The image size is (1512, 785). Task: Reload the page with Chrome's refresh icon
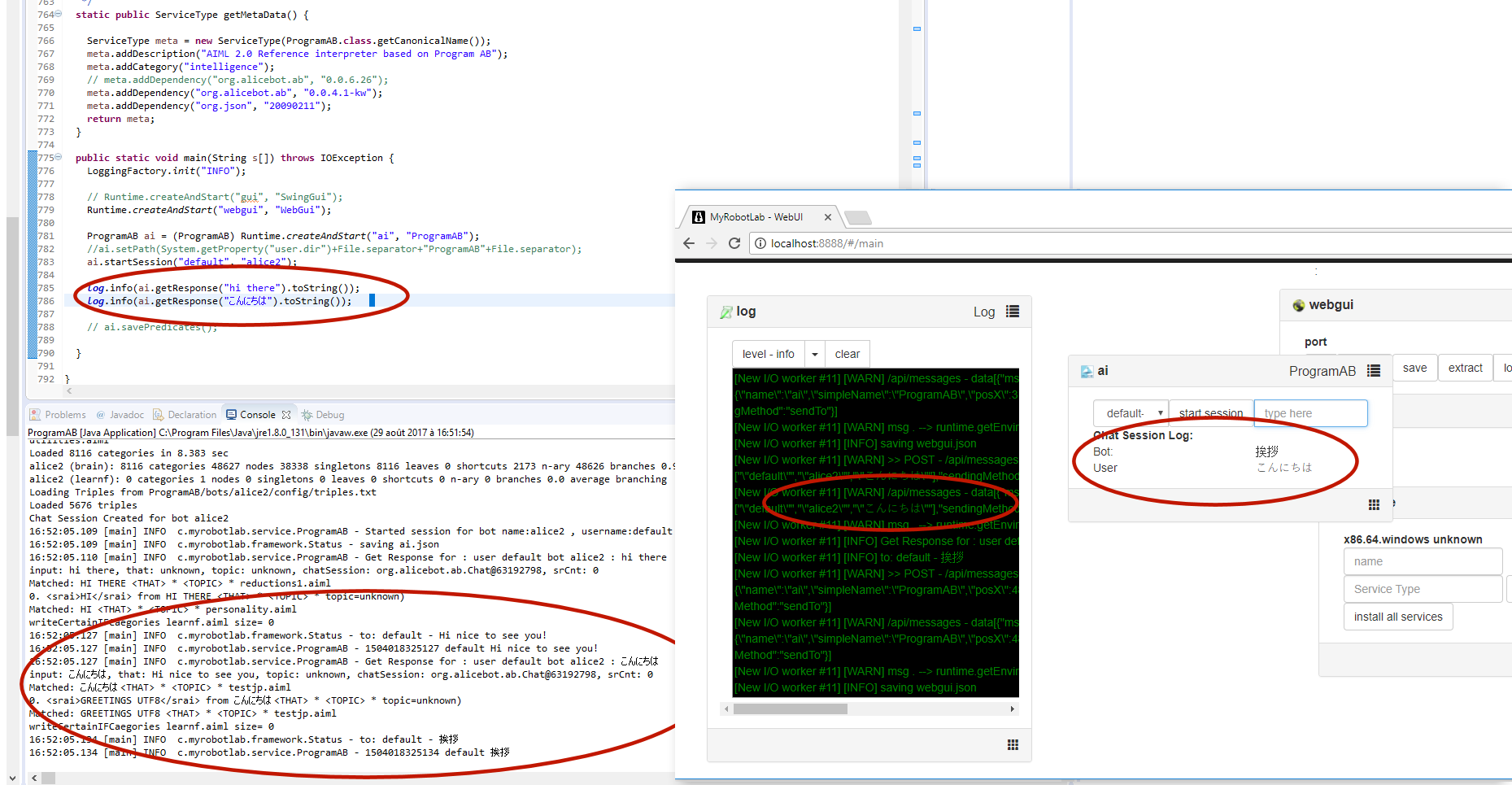click(x=734, y=242)
